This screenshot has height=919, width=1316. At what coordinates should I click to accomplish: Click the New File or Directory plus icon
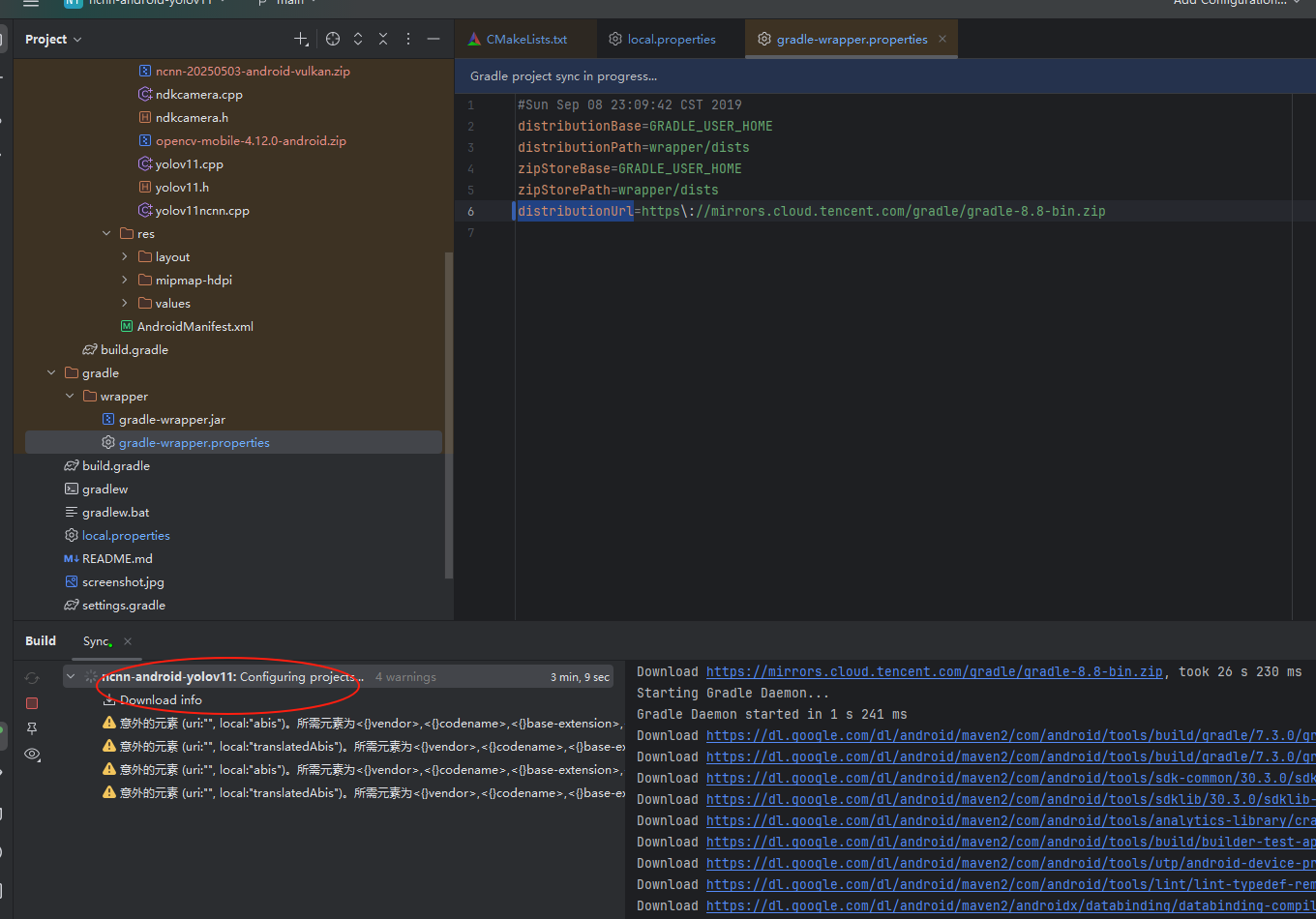pos(301,39)
